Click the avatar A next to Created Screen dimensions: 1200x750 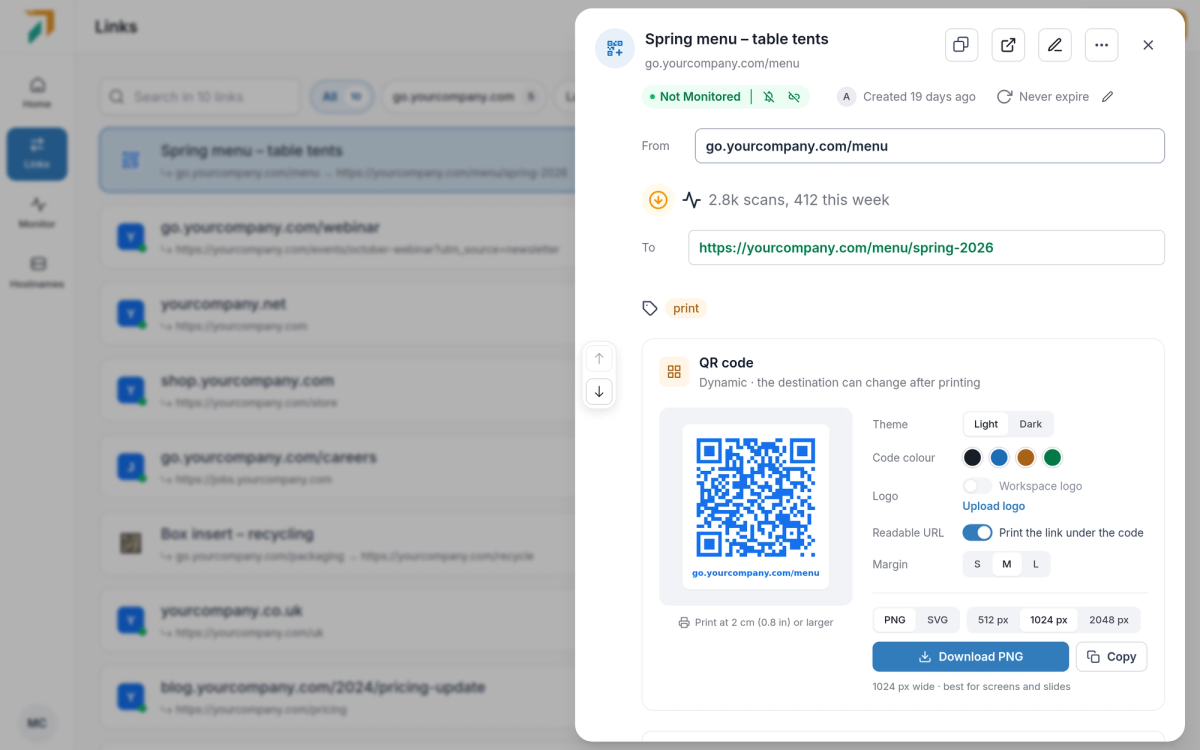(847, 97)
